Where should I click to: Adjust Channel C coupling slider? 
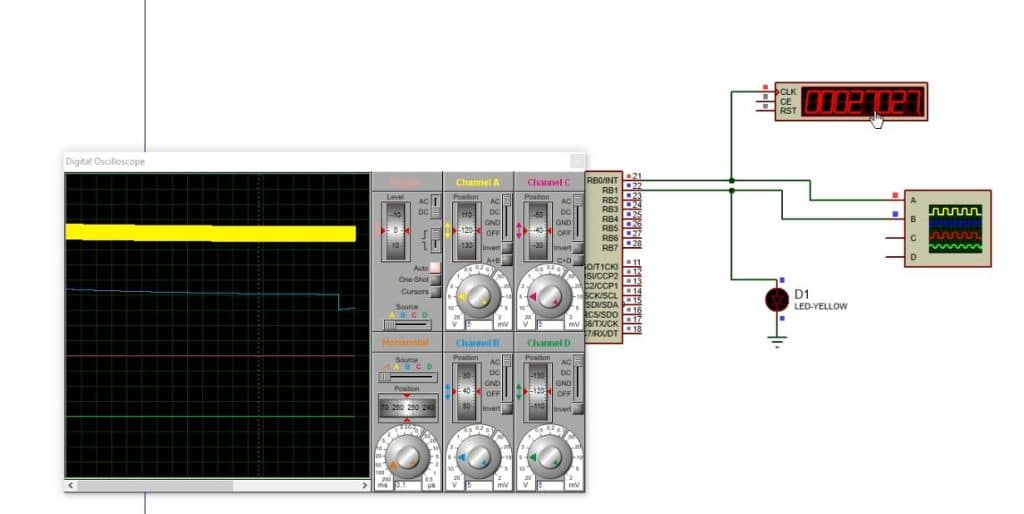578,217
